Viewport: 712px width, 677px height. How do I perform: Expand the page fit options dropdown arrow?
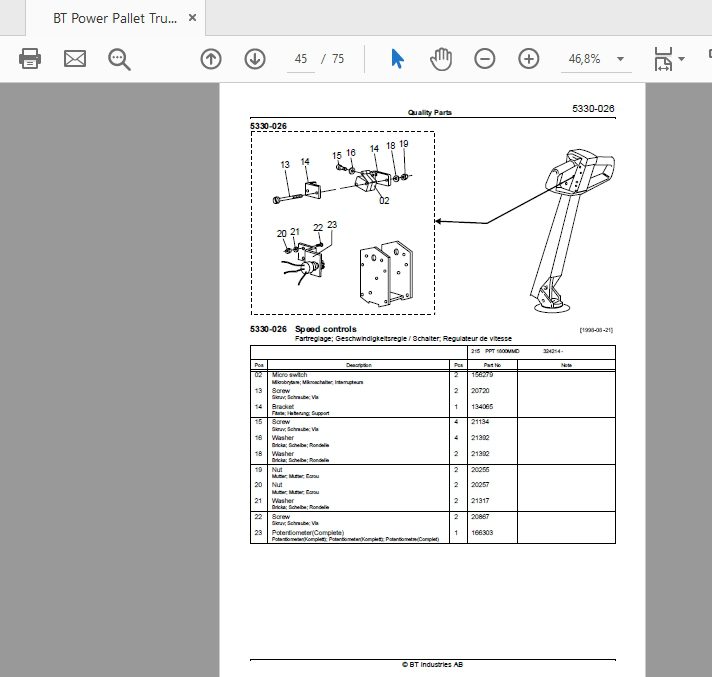(x=681, y=59)
